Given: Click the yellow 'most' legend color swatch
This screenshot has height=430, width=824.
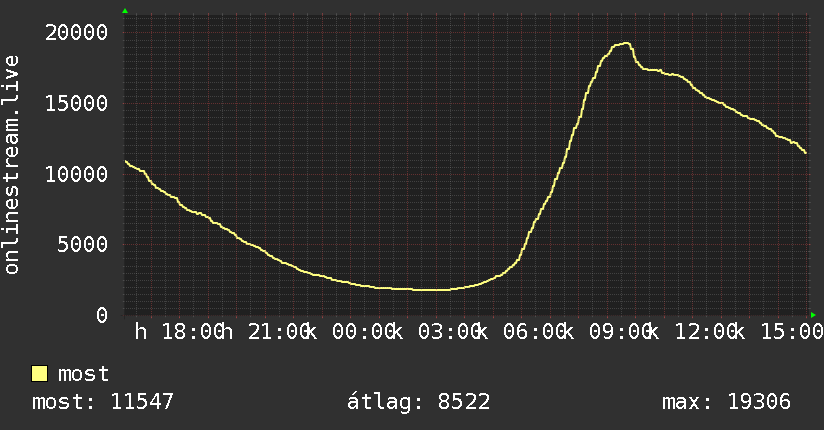Looking at the screenshot, I should 39,374.
